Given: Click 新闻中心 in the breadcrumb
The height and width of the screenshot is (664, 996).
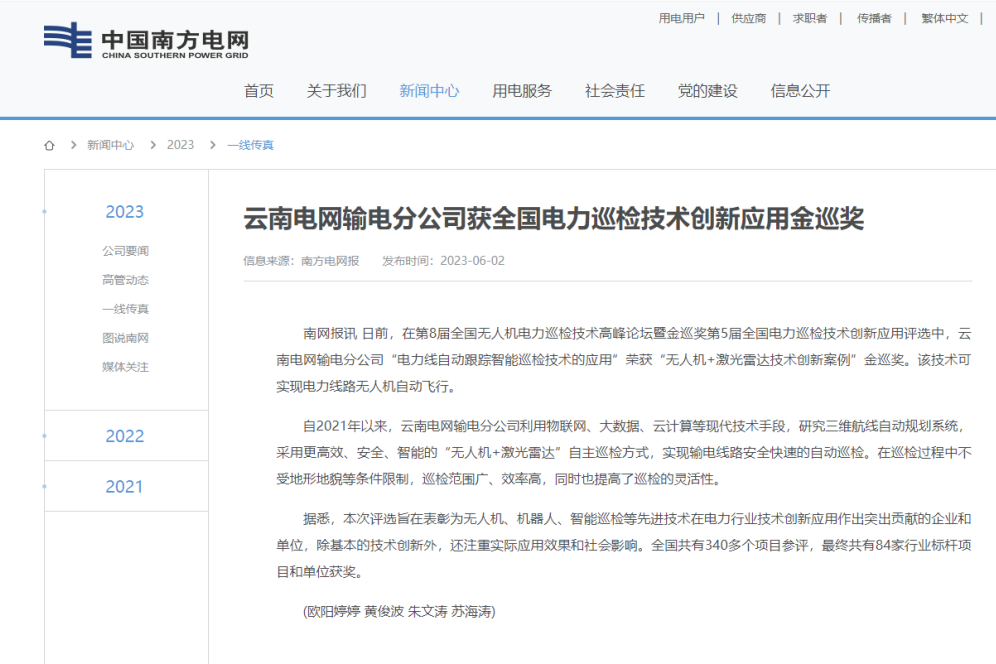Looking at the screenshot, I should coord(110,145).
